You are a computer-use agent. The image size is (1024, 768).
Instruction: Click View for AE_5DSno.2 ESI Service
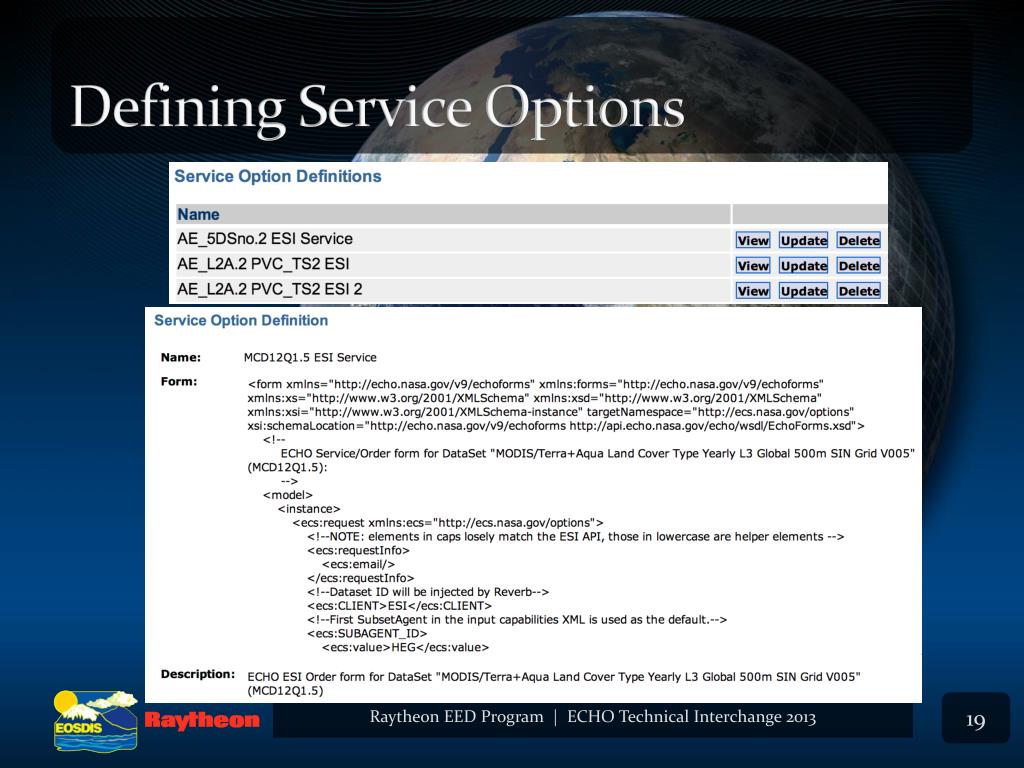(x=753, y=240)
